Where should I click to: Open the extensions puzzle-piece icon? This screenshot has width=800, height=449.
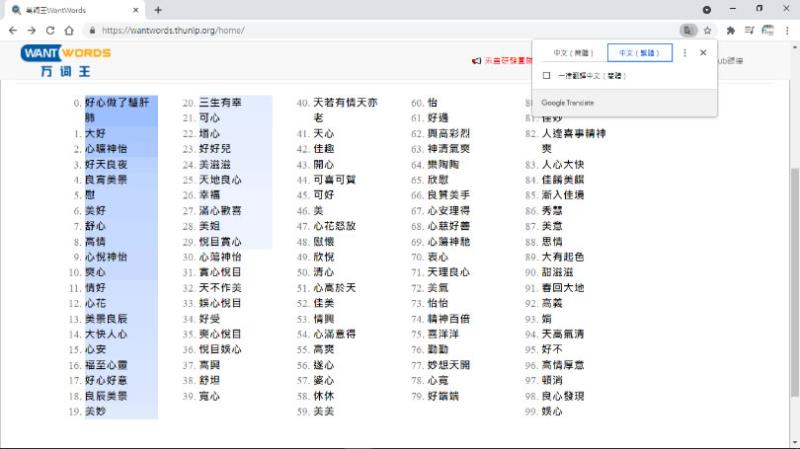pyautogui.click(x=731, y=31)
